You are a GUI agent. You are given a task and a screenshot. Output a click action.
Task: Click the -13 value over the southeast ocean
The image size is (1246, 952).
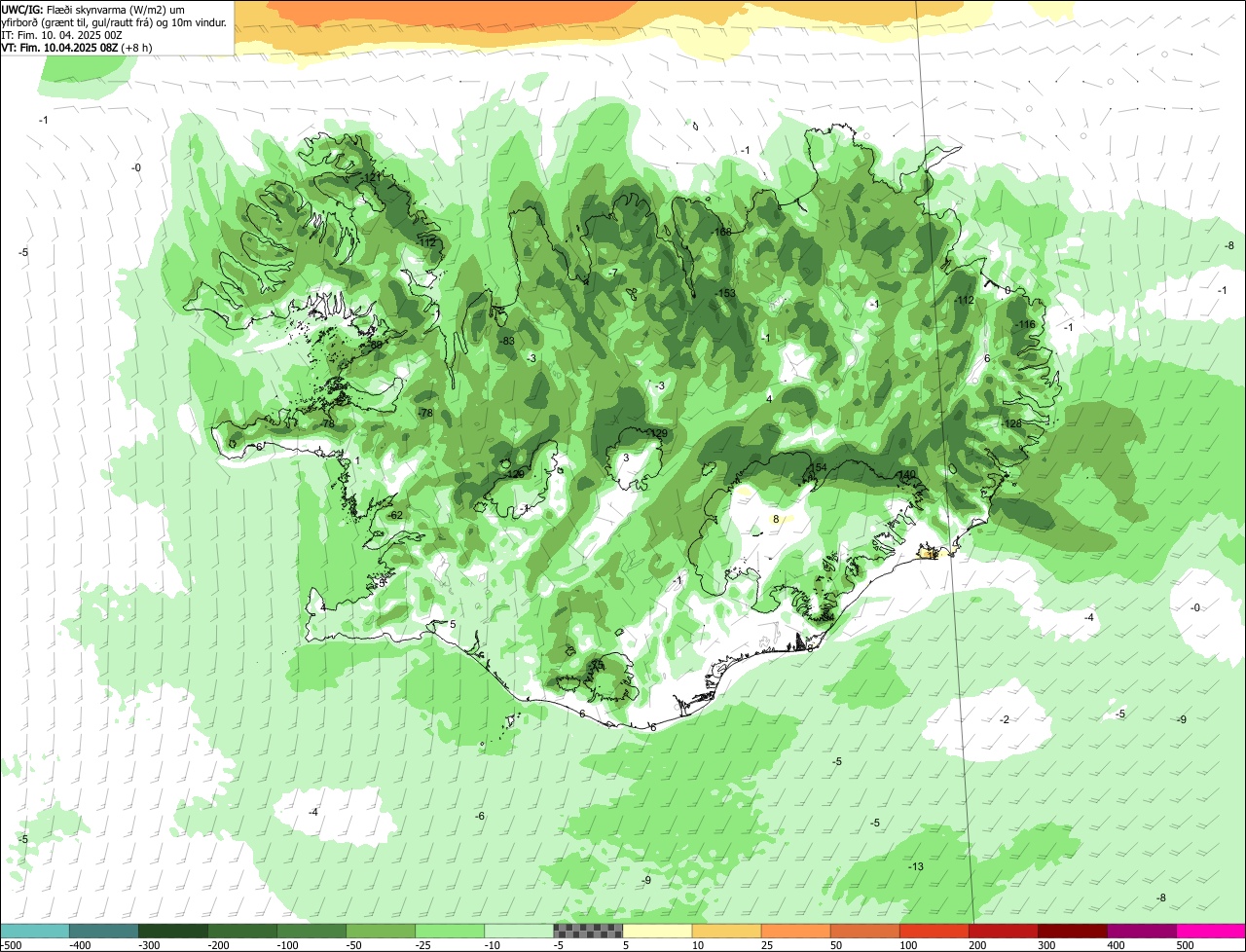915,866
